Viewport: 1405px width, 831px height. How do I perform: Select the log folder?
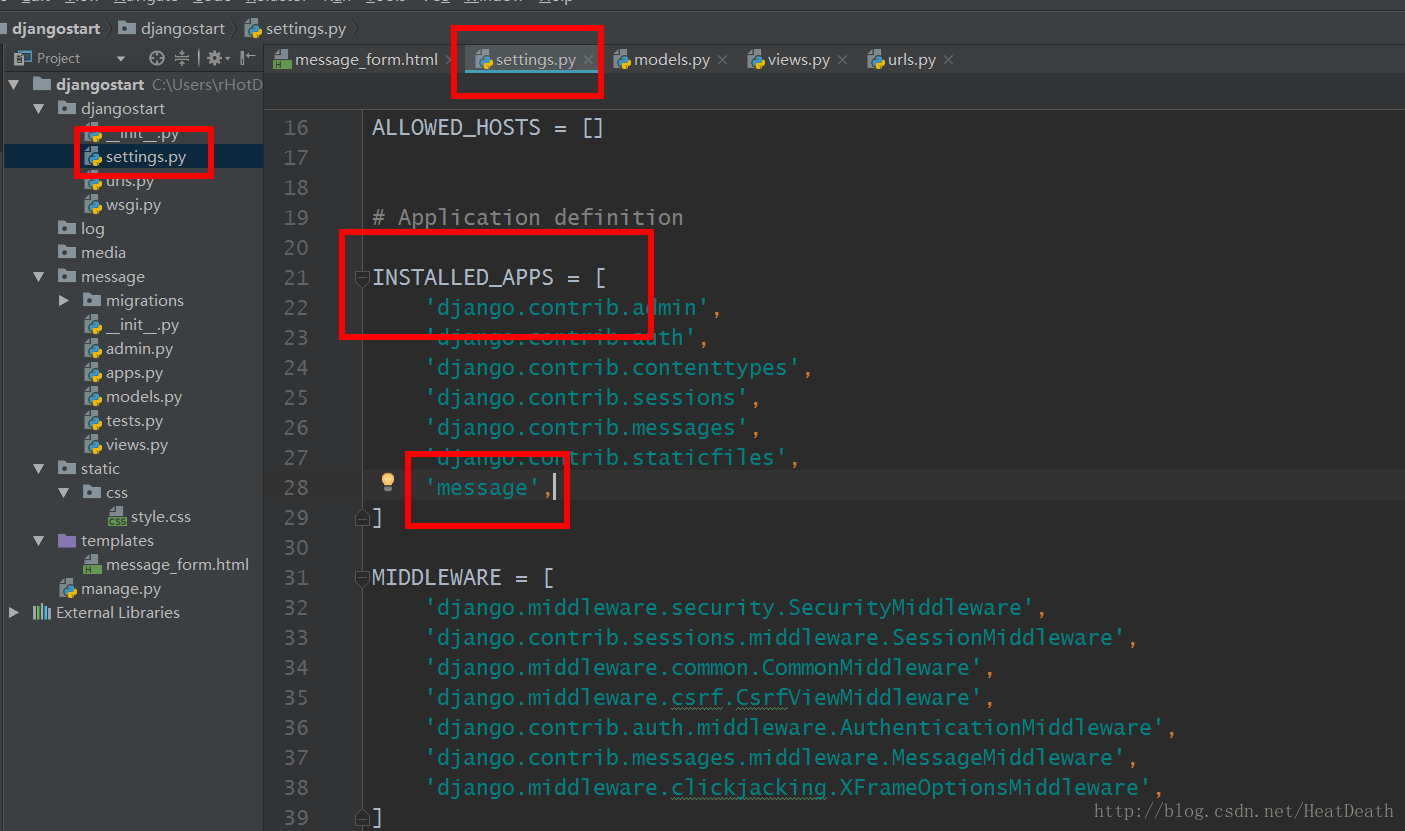[82, 228]
